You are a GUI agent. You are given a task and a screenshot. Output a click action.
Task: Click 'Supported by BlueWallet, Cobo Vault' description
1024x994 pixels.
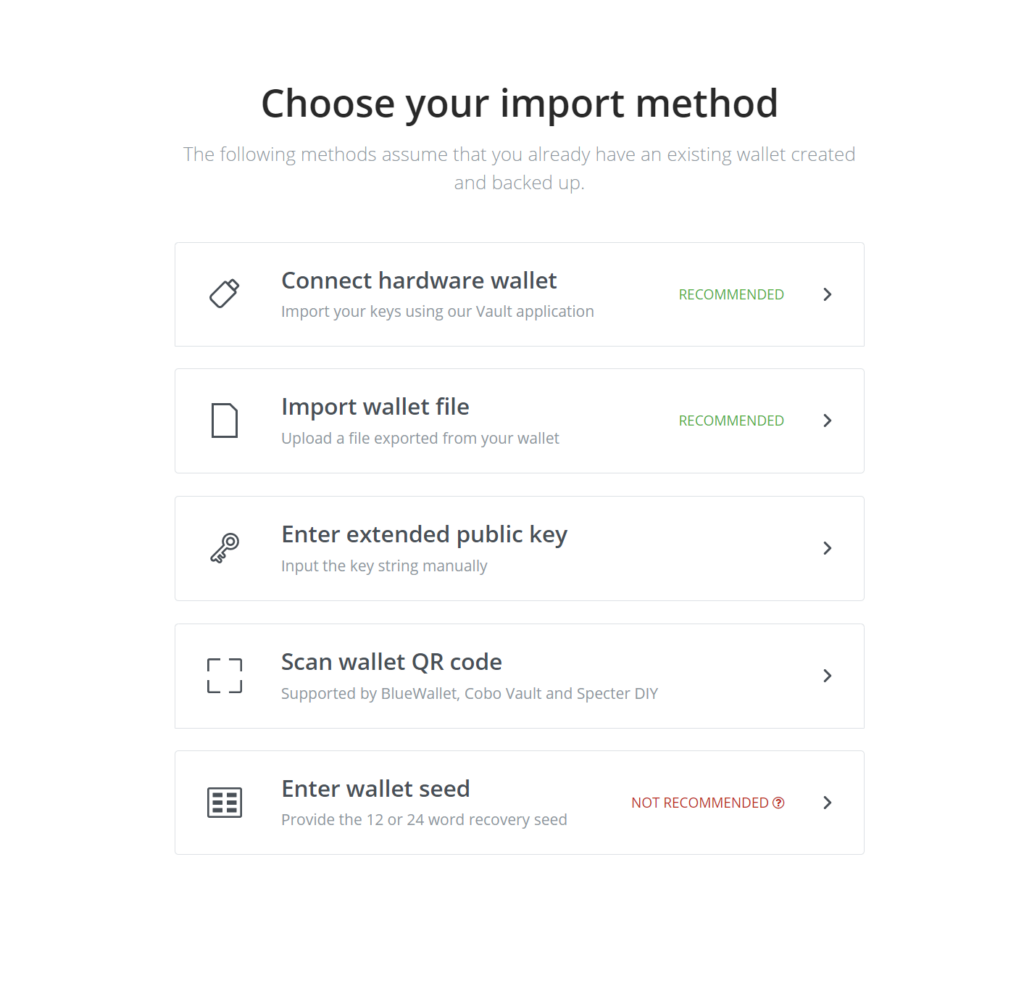click(470, 694)
